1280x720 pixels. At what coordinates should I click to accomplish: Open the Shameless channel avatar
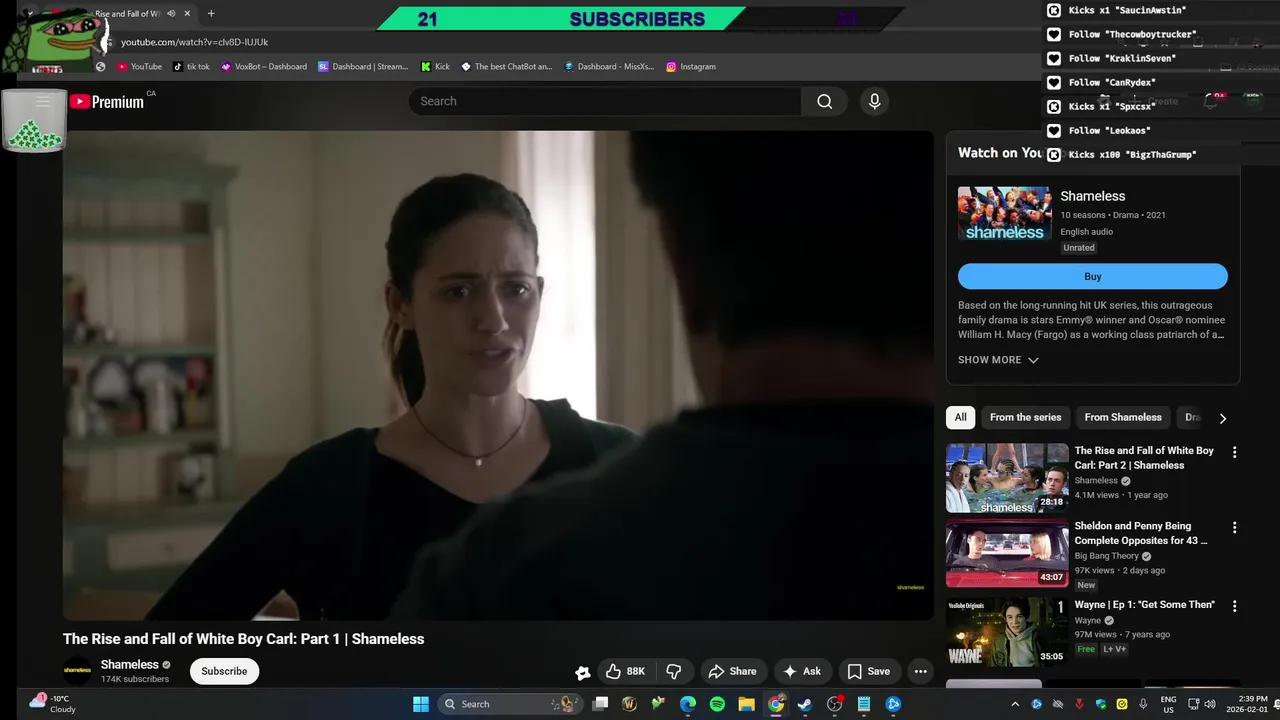pyautogui.click(x=77, y=671)
